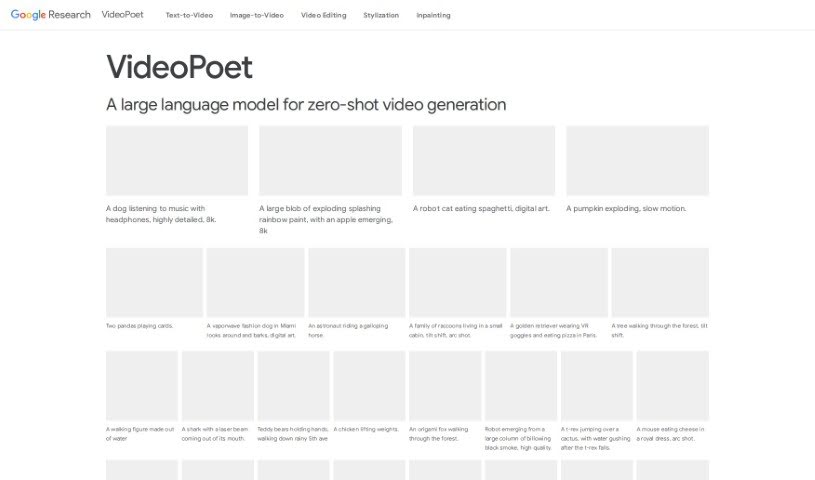Click the caption 'A robot cat eating spaghetti, digital art.'

(481, 209)
